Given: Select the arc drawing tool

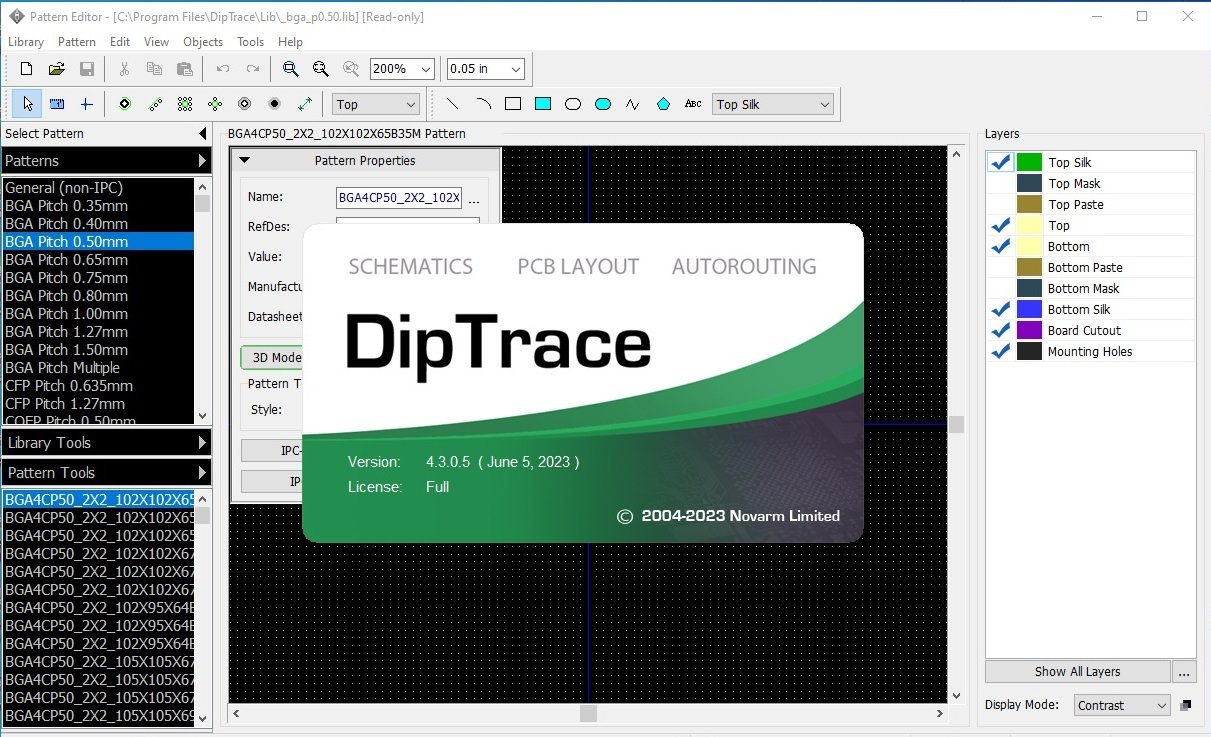Looking at the screenshot, I should [483, 104].
